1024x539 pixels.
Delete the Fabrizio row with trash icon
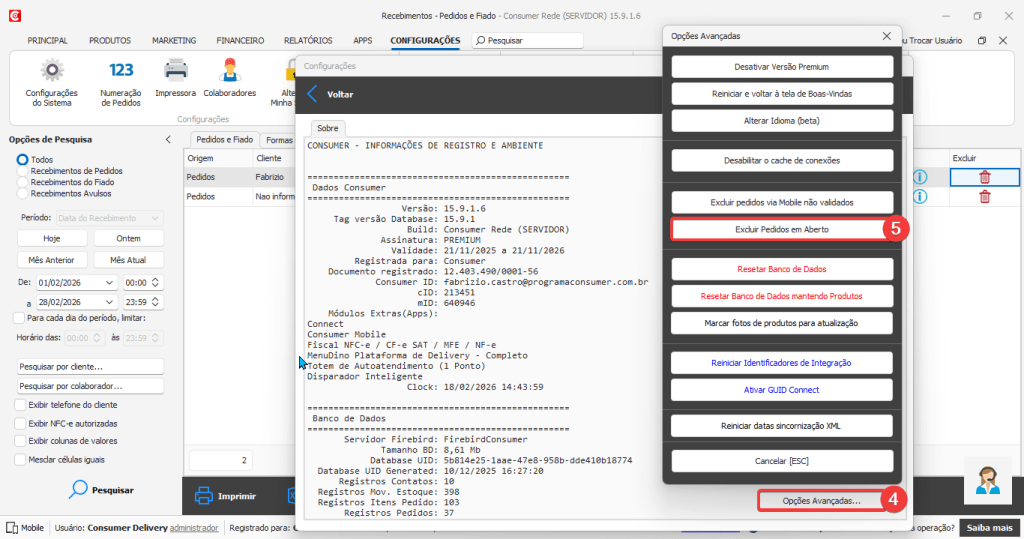click(984, 177)
